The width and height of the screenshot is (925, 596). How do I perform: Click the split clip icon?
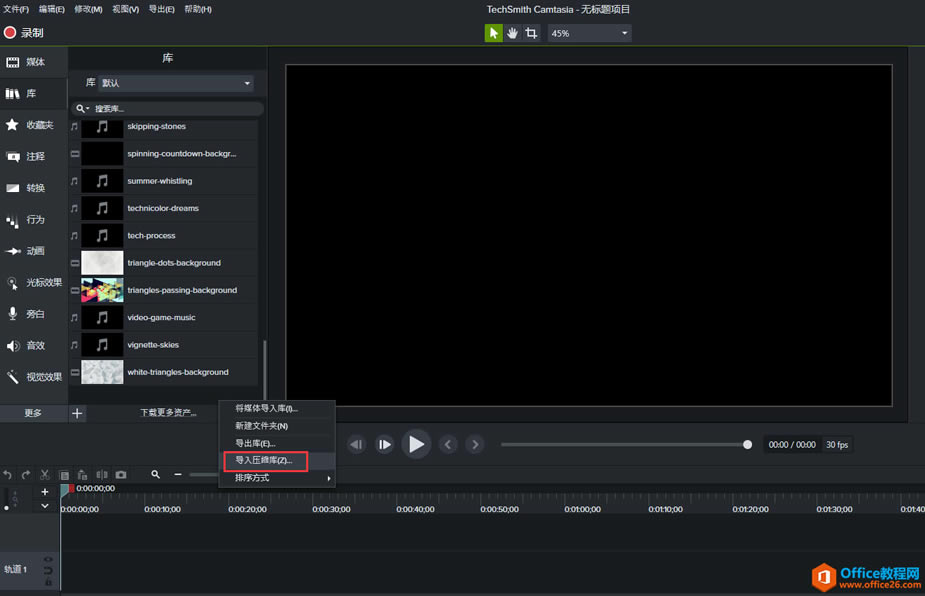102,474
